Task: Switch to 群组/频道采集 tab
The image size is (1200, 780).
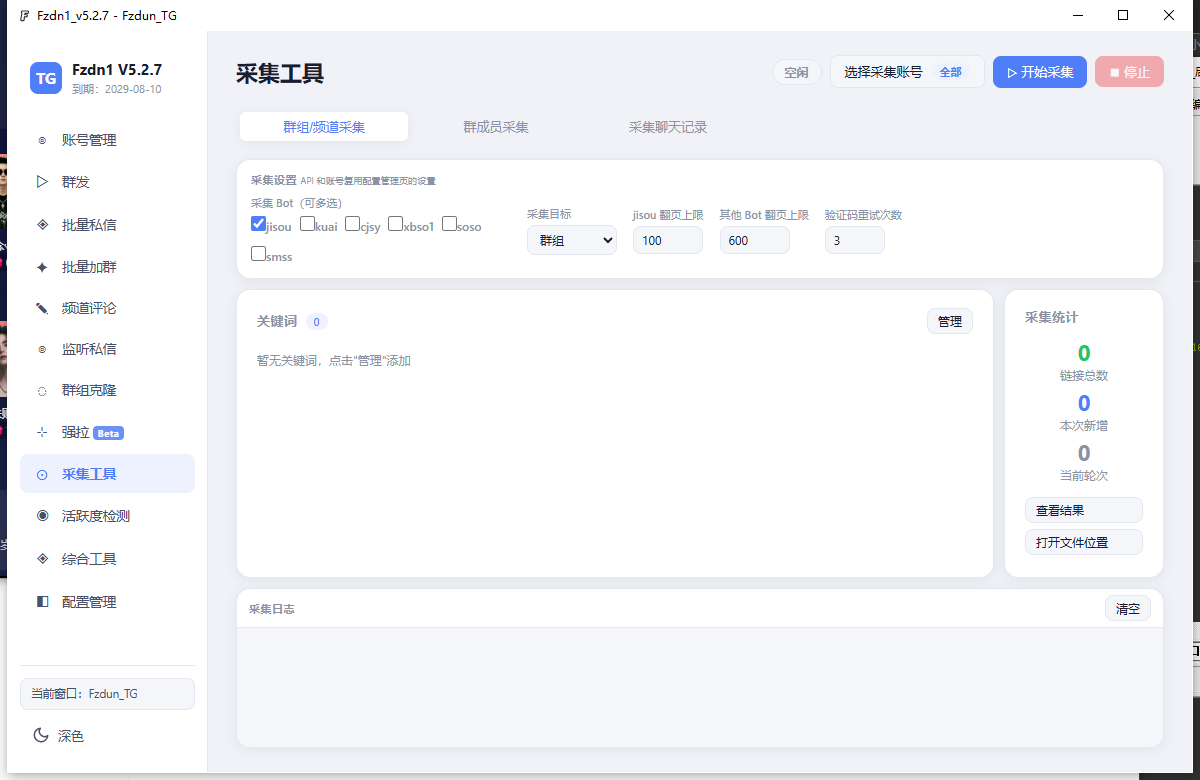Action: [324, 127]
